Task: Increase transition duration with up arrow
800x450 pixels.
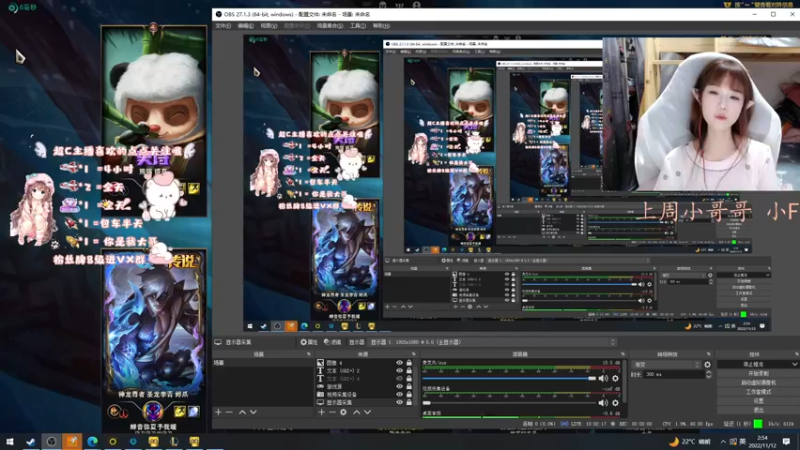Action: [x=709, y=372]
